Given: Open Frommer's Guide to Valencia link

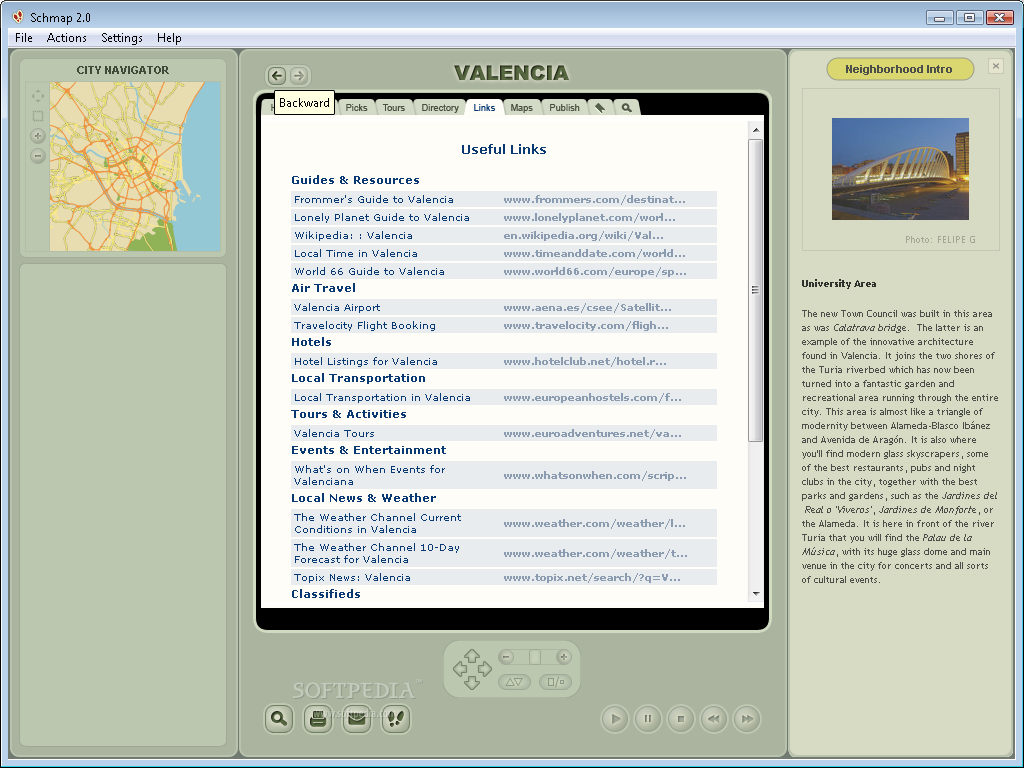Looking at the screenshot, I should [x=374, y=199].
